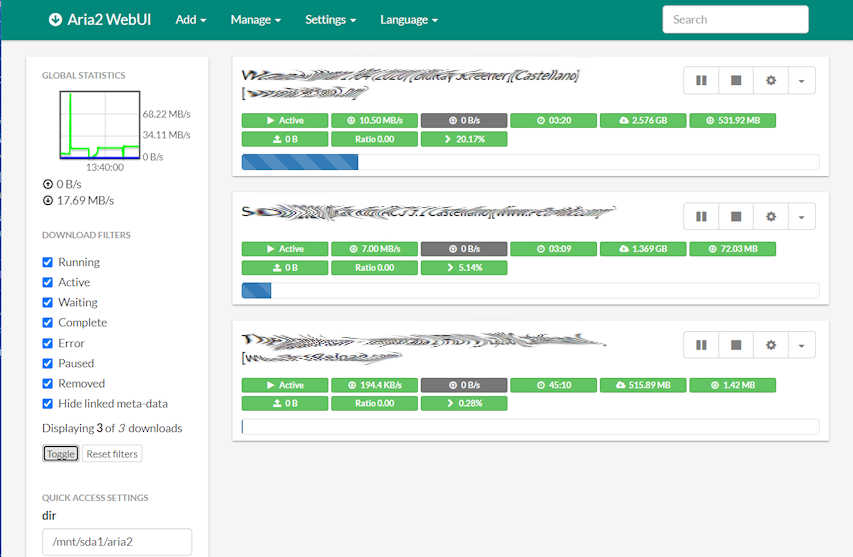Pause the download with 7.00 MB/s speed

[x=701, y=216]
